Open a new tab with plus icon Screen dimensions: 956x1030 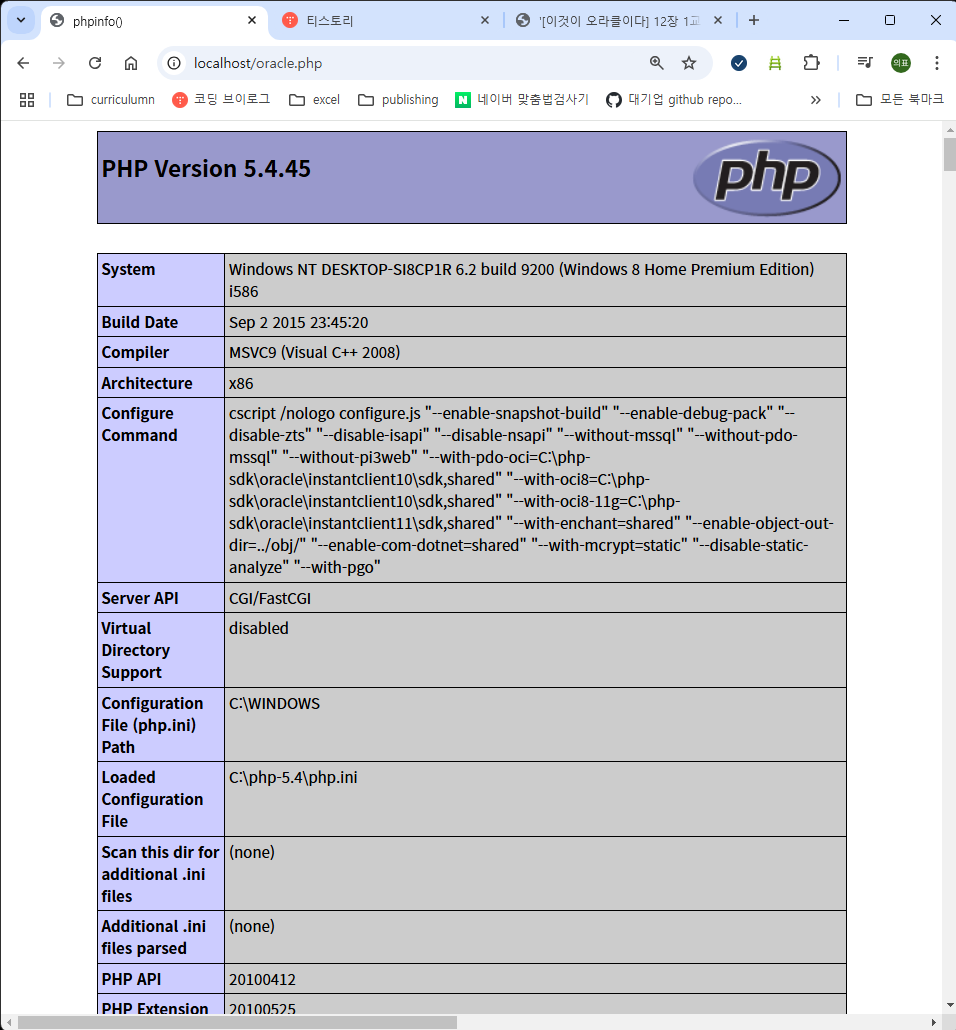(x=754, y=21)
